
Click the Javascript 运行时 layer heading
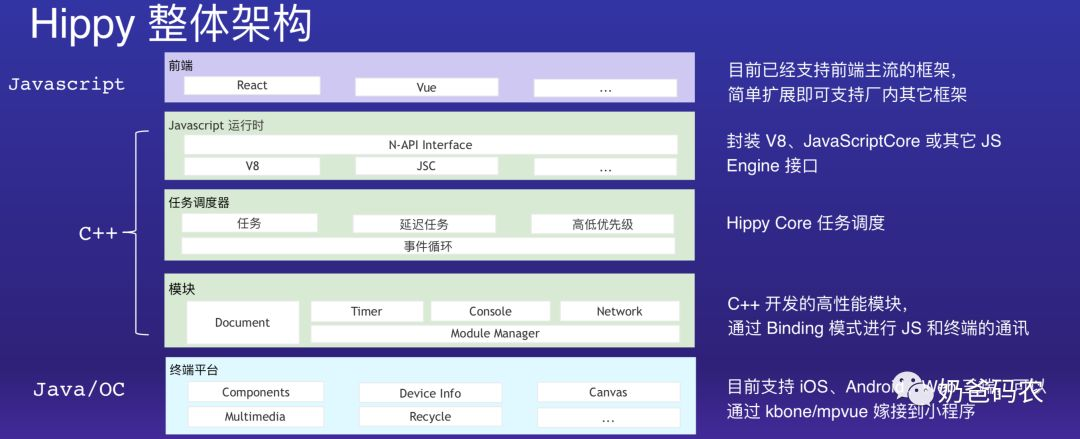click(x=216, y=125)
